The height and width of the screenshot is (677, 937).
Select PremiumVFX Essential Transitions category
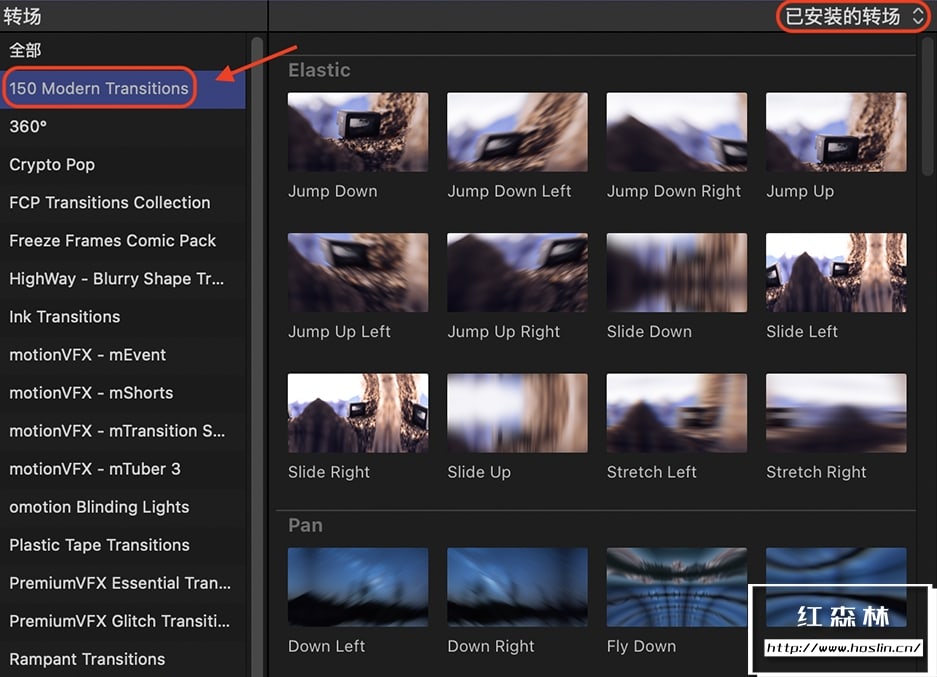click(x=123, y=583)
